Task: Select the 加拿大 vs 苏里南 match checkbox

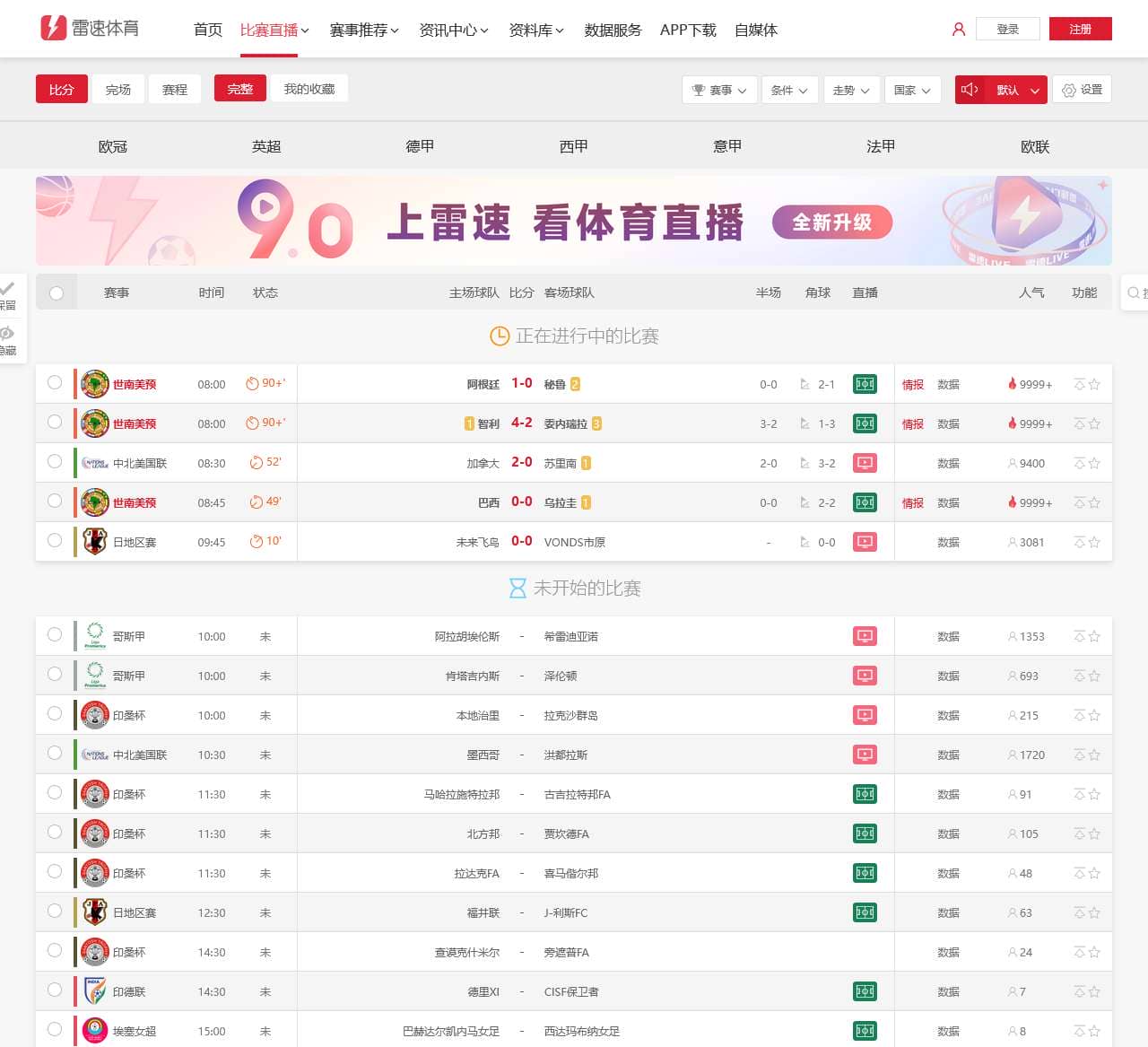Action: 55,461
